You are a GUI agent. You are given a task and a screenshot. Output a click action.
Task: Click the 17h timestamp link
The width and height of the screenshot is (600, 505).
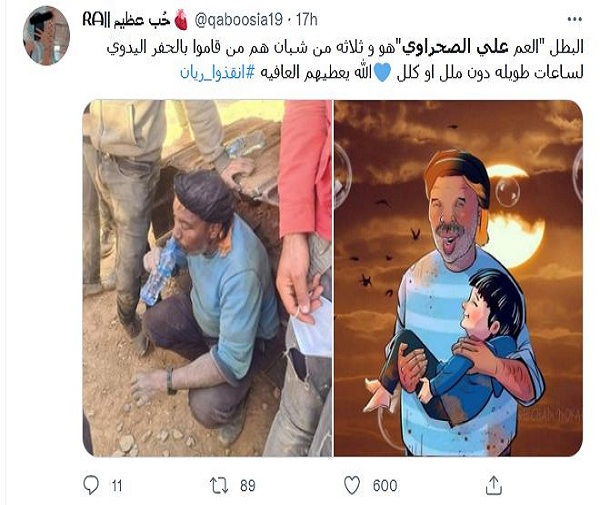(x=307, y=20)
